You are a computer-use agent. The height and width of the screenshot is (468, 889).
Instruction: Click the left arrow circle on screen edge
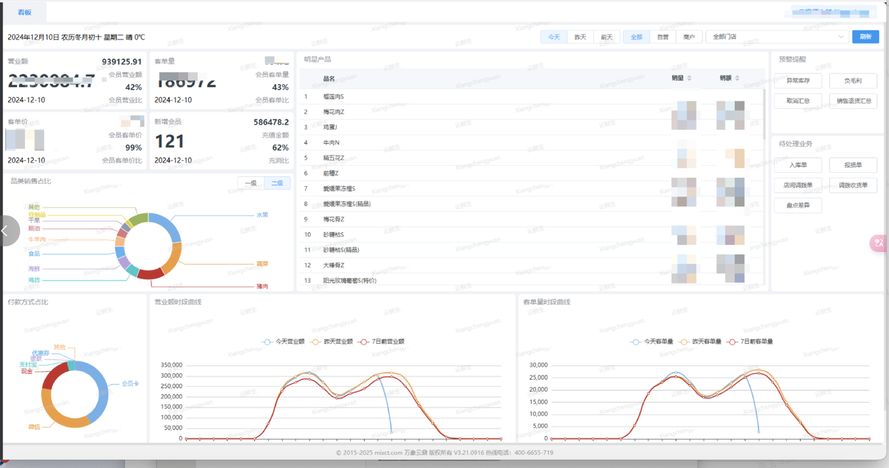8,231
